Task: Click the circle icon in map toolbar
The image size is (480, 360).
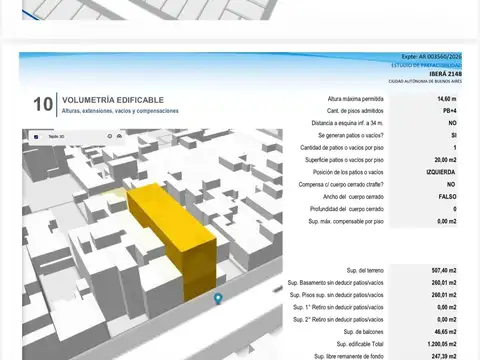Action: [110, 136]
